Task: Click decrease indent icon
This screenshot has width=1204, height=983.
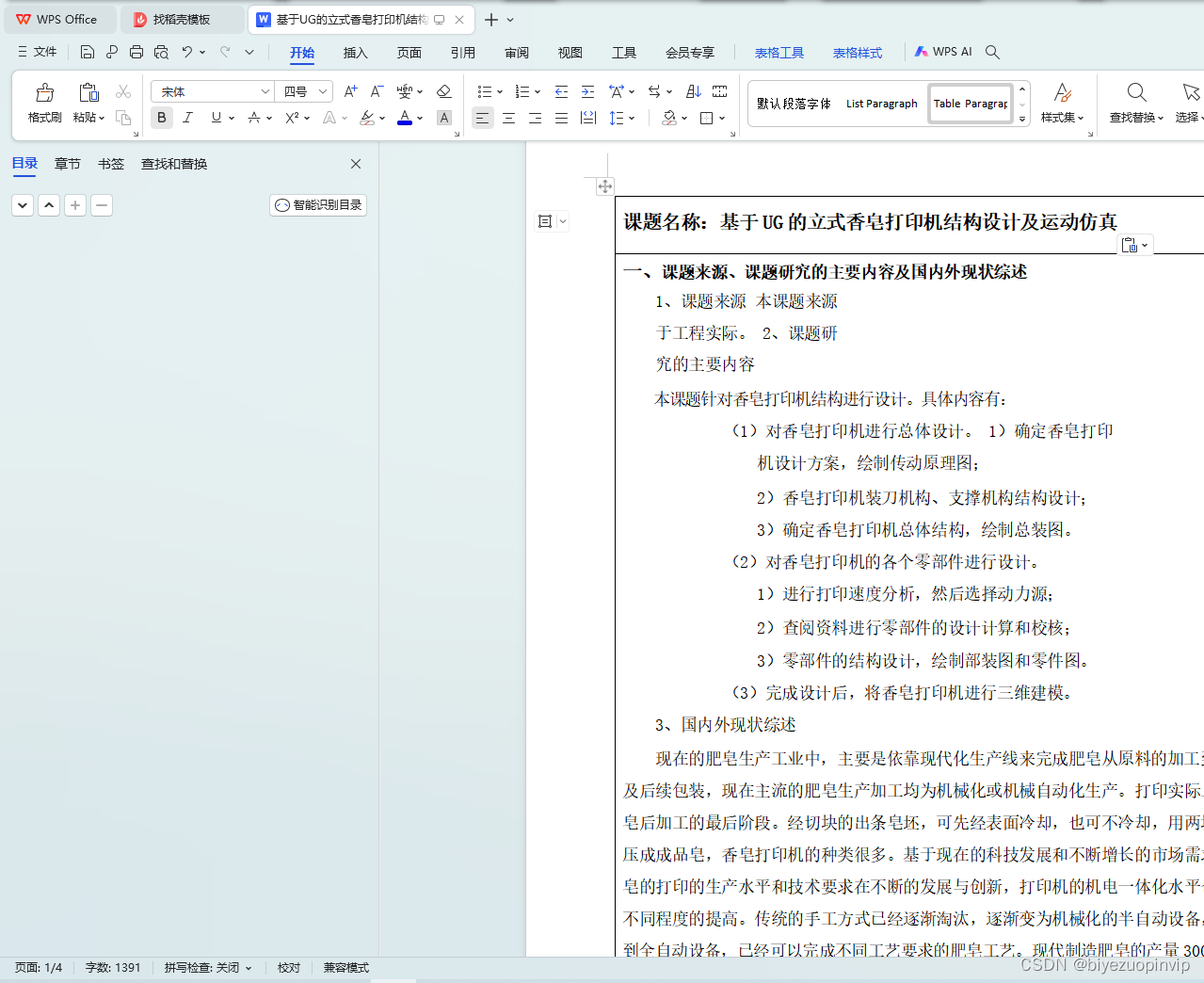Action: pos(561,91)
